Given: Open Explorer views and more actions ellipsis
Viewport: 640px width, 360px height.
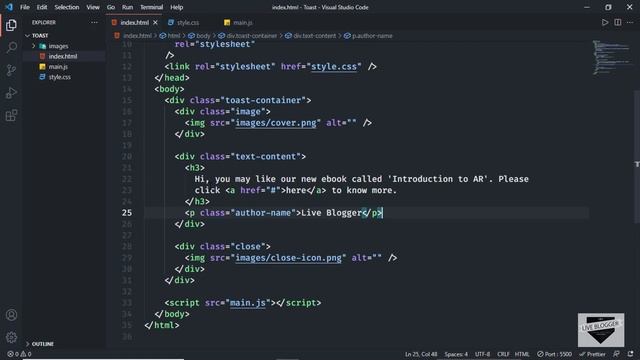Looking at the screenshot, I should [x=94, y=22].
